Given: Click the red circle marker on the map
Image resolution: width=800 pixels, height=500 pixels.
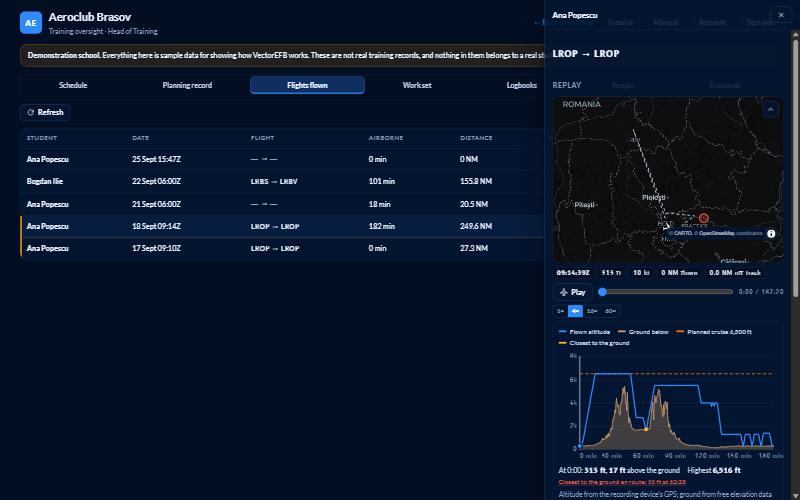Looking at the screenshot, I should click(704, 218).
